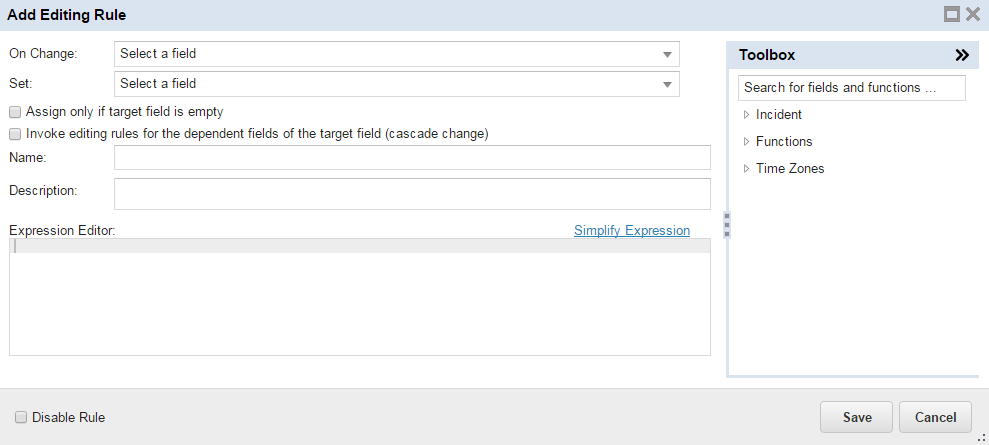
Task: Collapse the Toolbox panel with double-chevron icon
Action: point(962,56)
